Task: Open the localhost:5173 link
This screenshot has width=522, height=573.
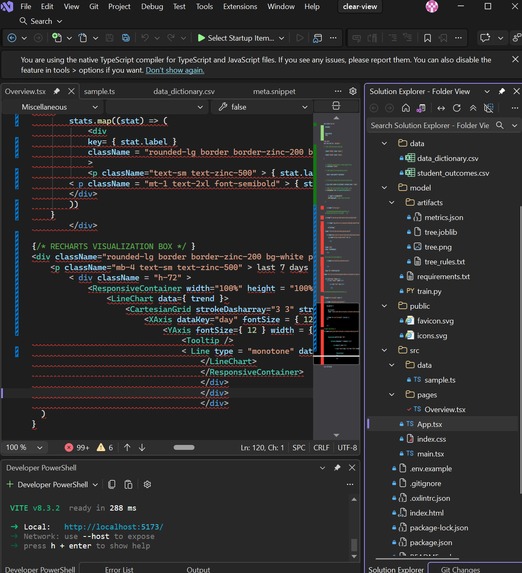Action: tap(114, 527)
